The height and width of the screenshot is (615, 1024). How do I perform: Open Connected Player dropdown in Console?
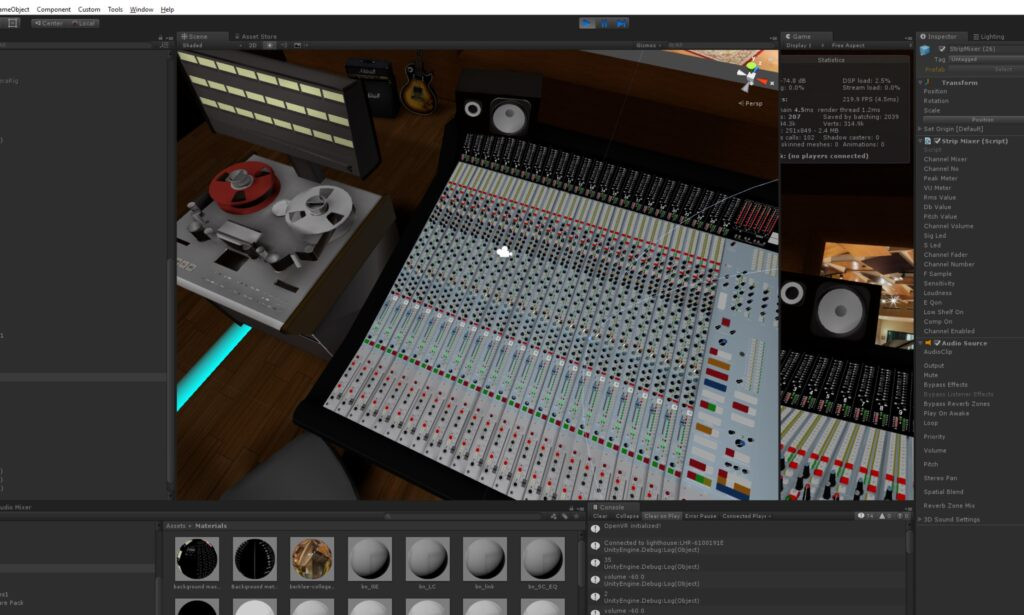(x=746, y=516)
